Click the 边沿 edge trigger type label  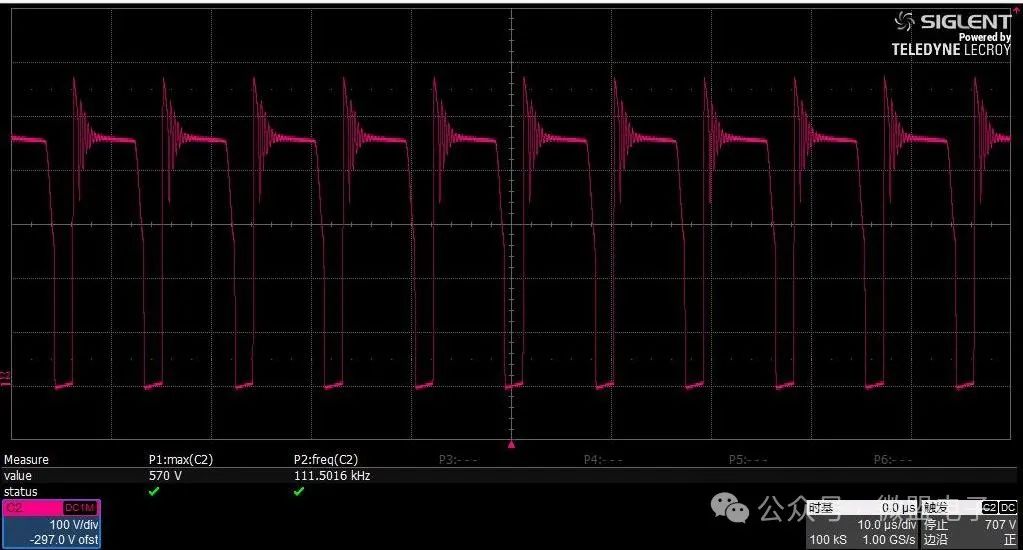935,540
